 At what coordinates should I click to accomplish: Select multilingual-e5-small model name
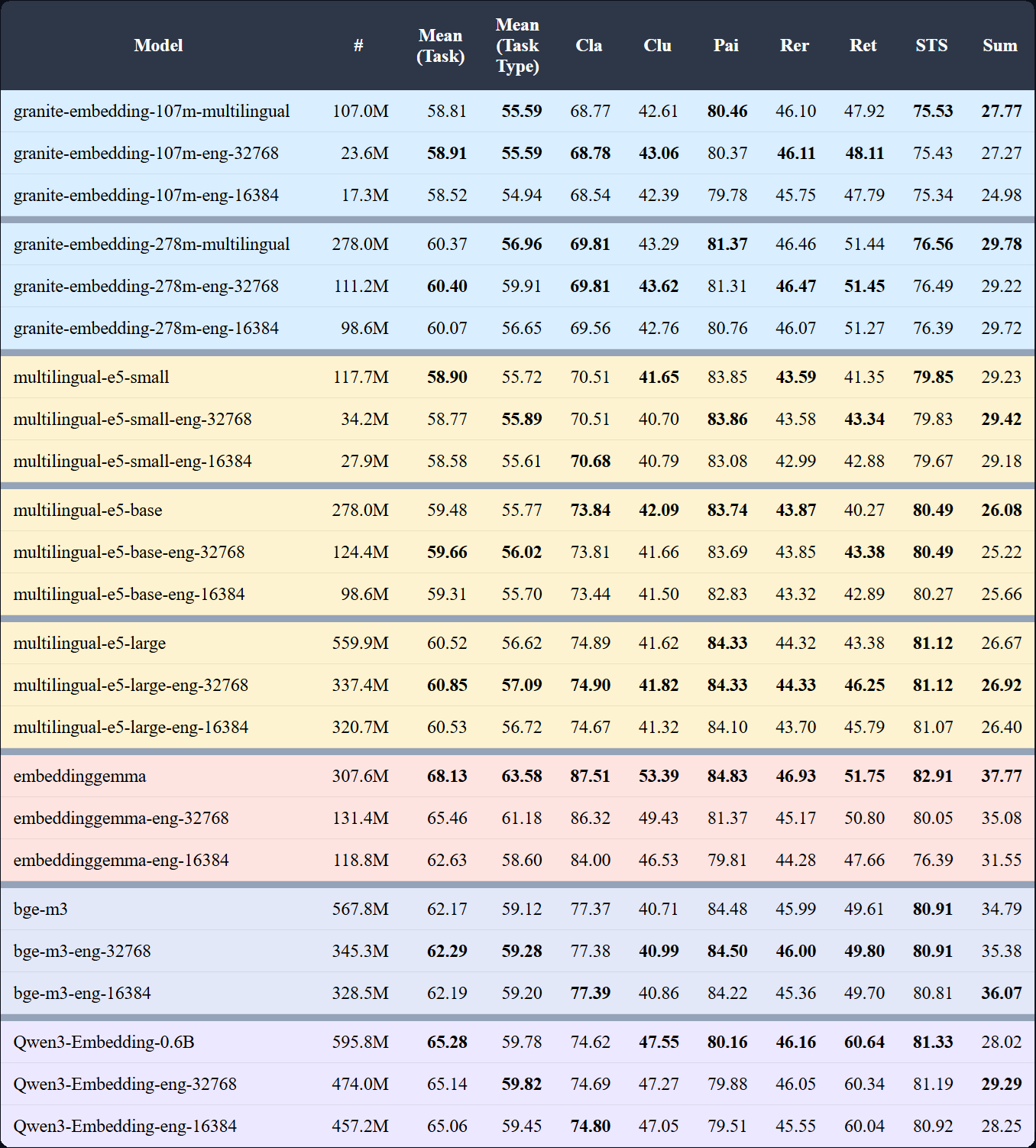pyautogui.click(x=92, y=378)
